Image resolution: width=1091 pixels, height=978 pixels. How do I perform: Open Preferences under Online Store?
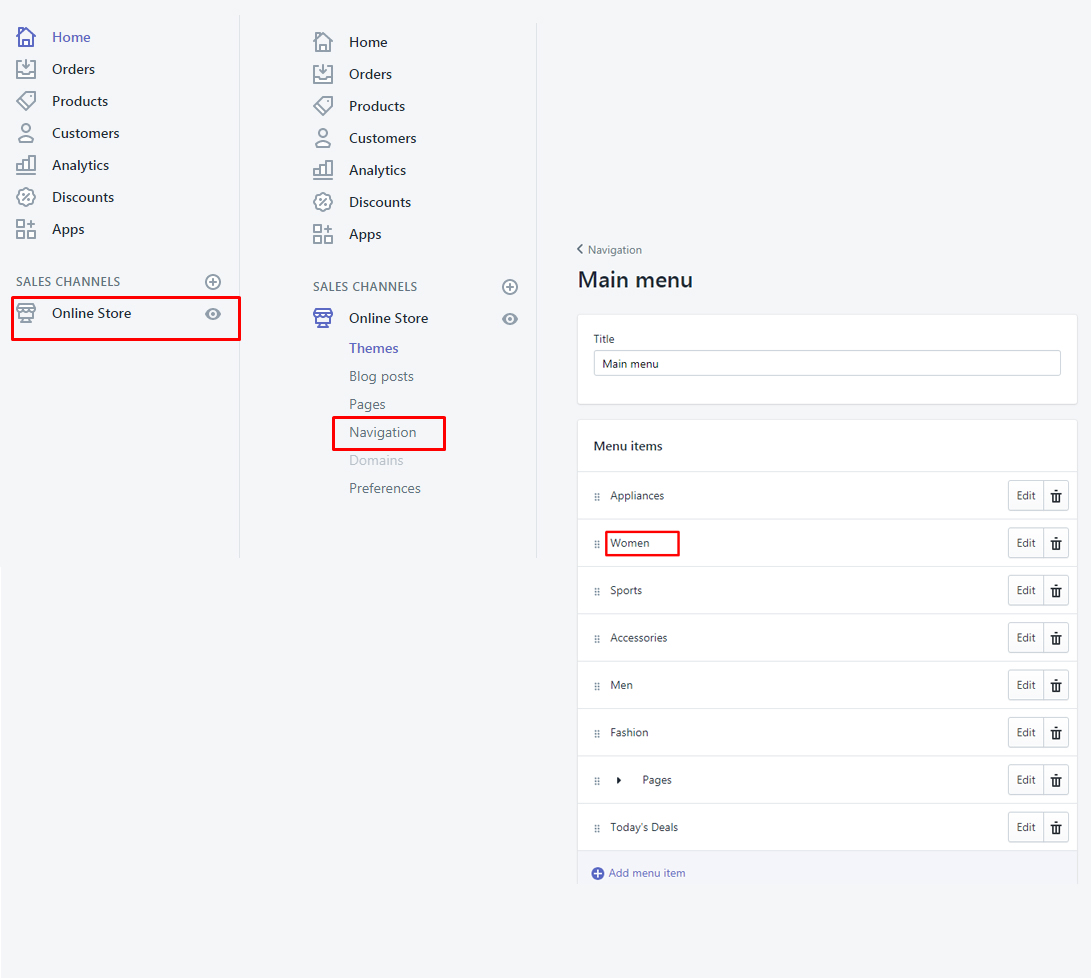(x=385, y=489)
